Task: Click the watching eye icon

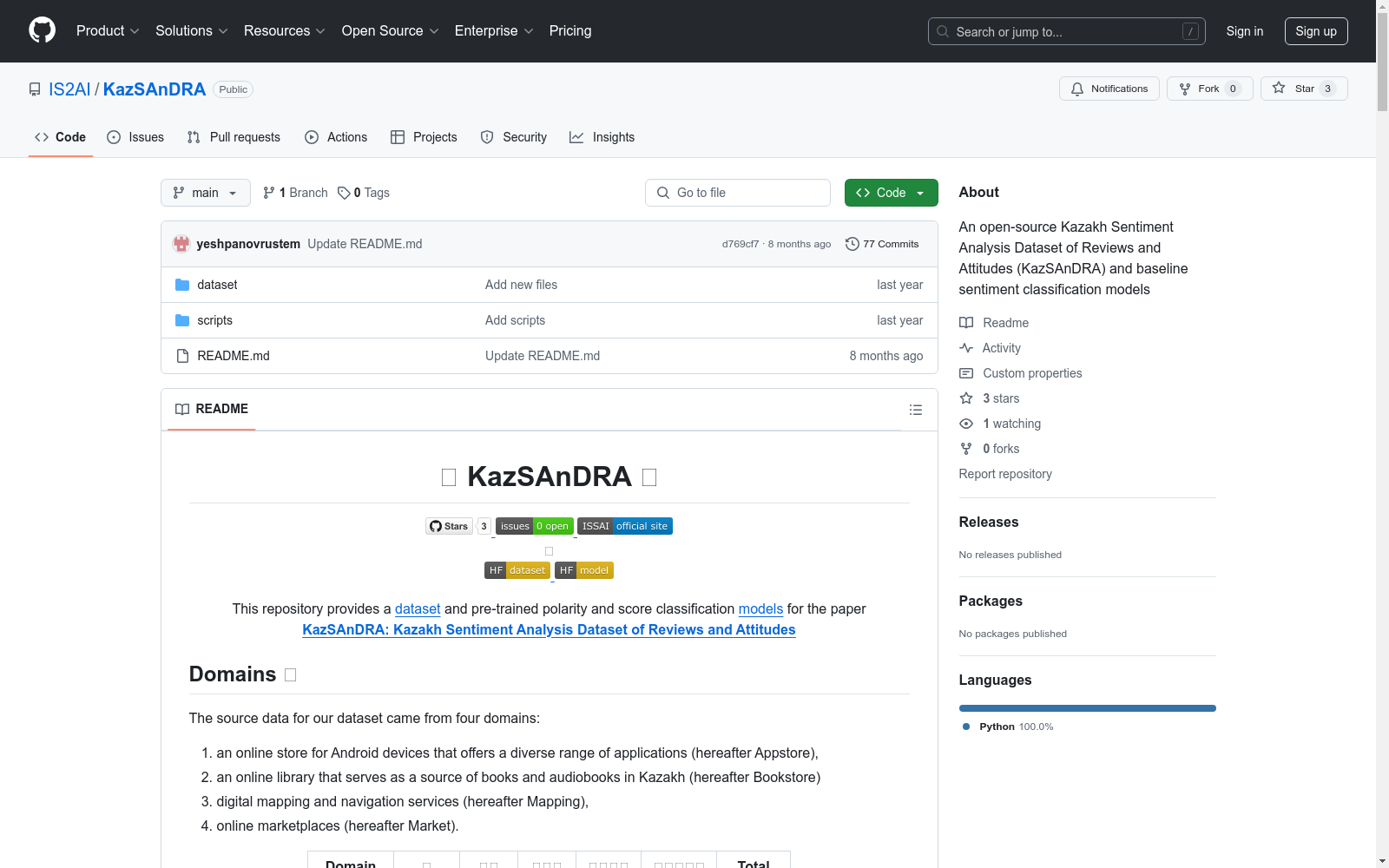Action: click(x=966, y=424)
